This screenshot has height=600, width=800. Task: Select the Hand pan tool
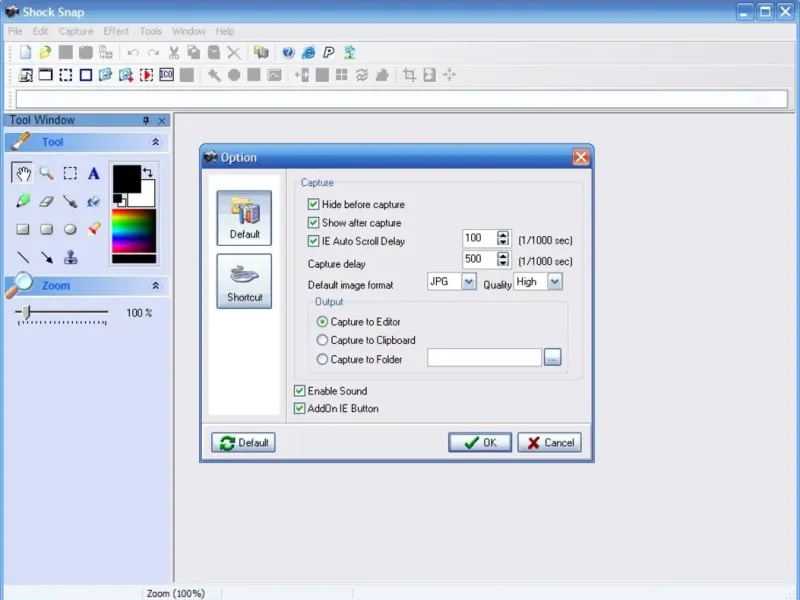(x=22, y=173)
